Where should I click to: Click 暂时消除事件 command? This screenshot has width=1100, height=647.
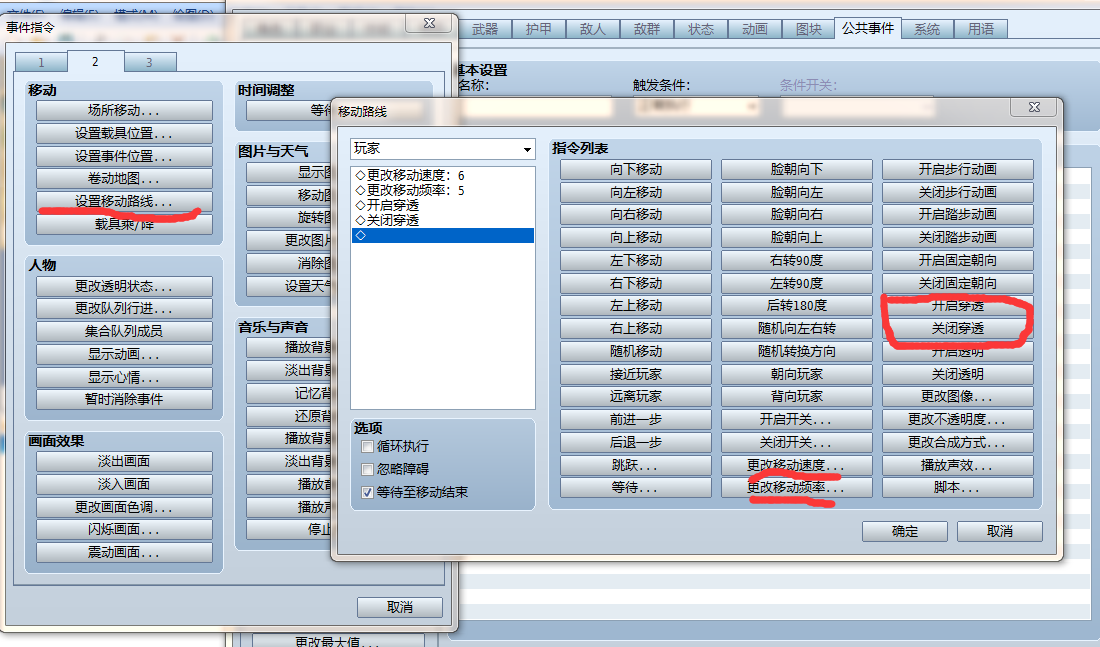(x=124, y=399)
